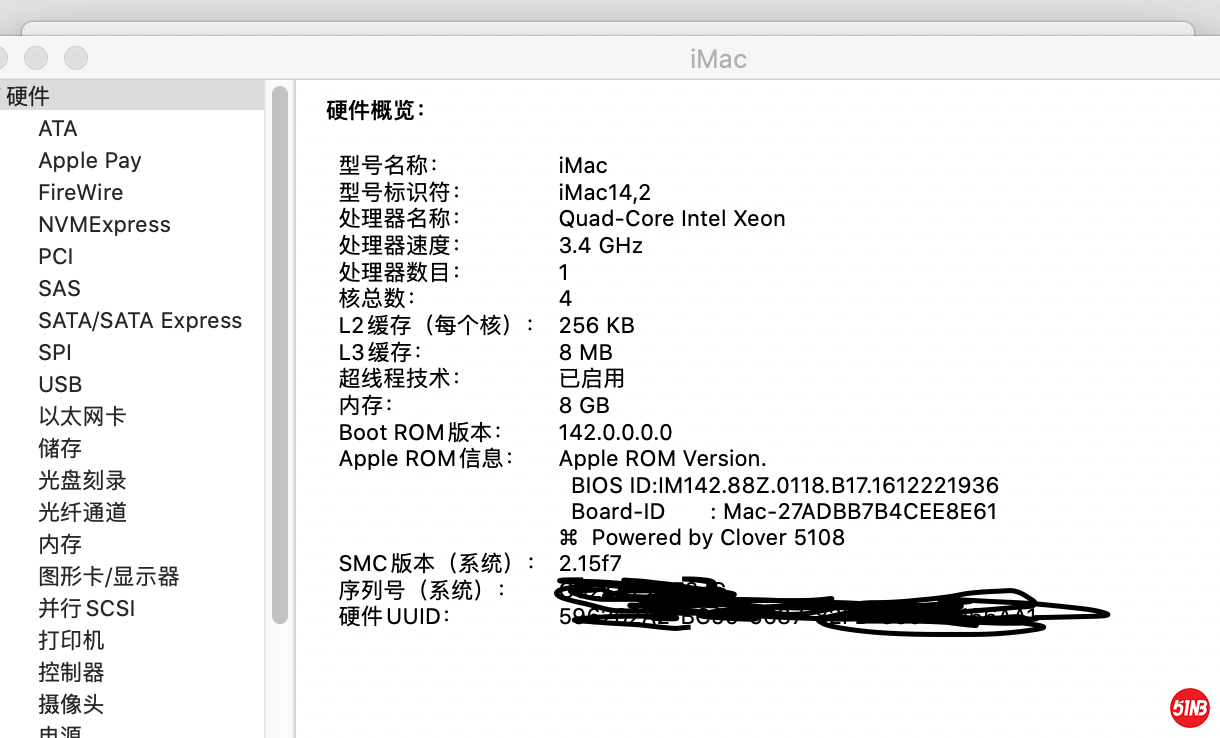Click the iMac window title
1220x738 pixels.
(x=718, y=59)
